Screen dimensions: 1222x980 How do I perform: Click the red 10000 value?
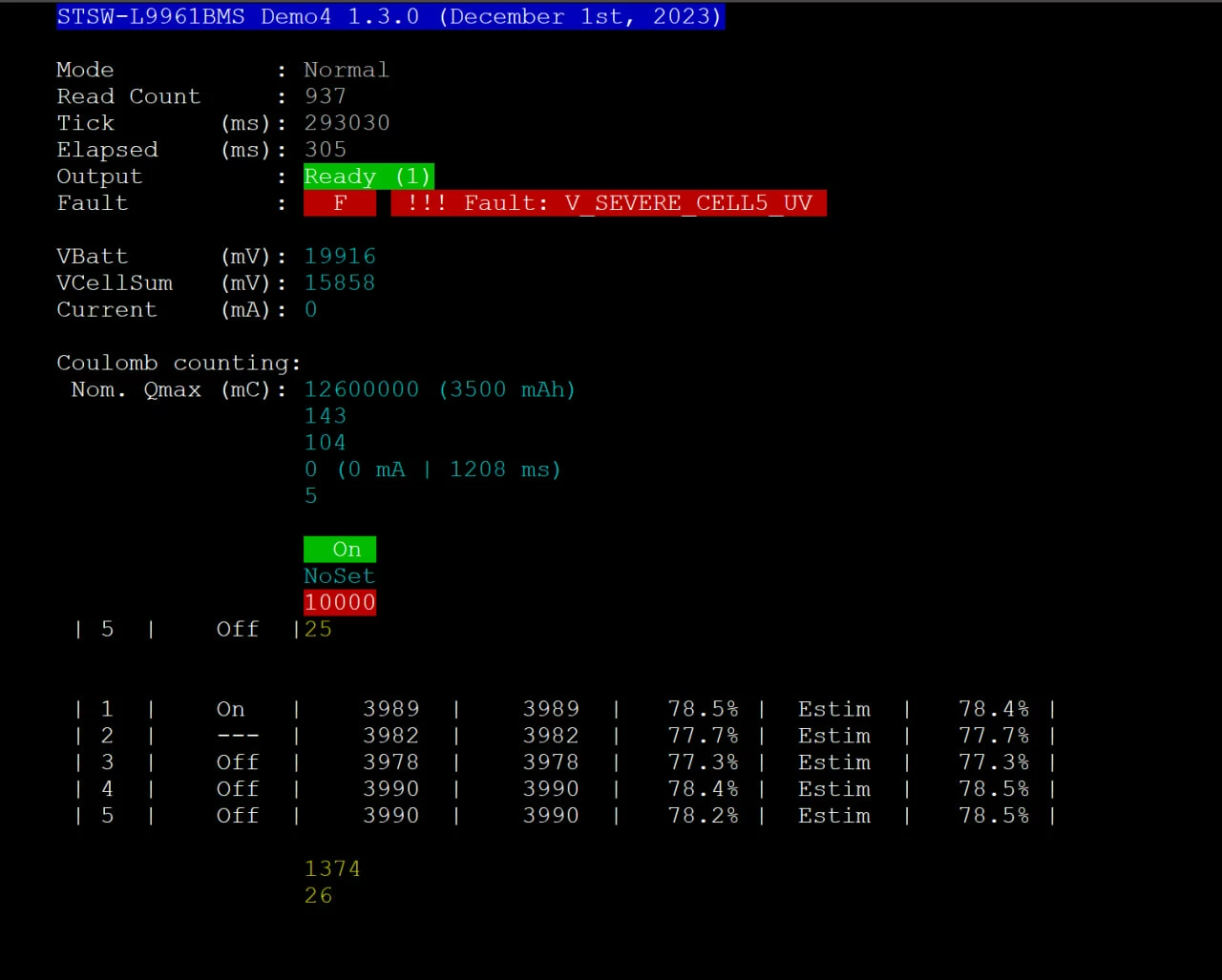coord(340,603)
